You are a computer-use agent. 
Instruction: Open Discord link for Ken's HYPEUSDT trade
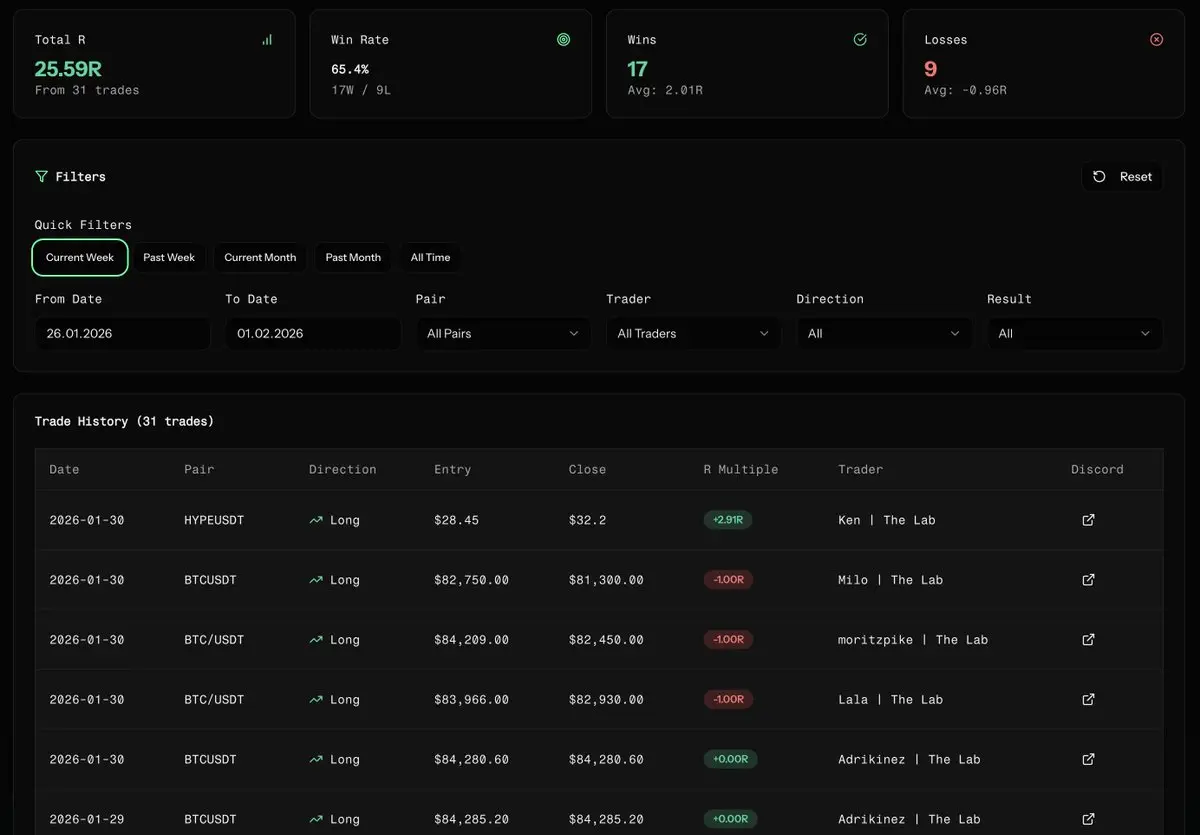pyautogui.click(x=1089, y=520)
